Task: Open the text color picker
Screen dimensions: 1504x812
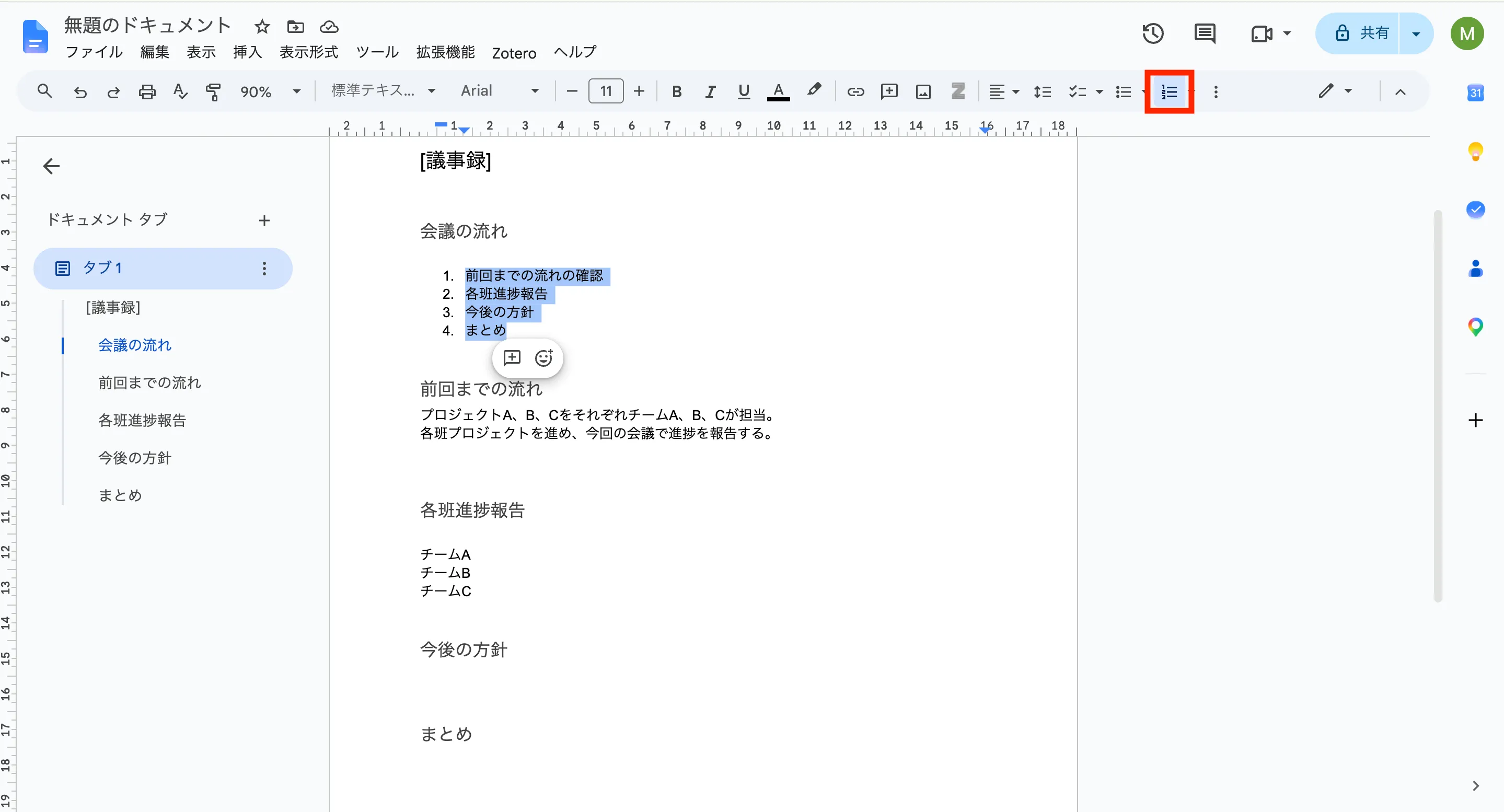Action: (x=778, y=91)
